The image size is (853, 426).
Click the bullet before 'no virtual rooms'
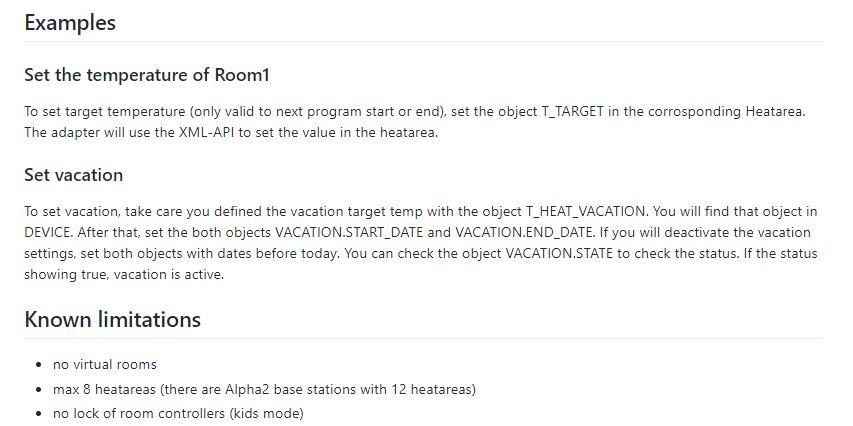click(38, 365)
